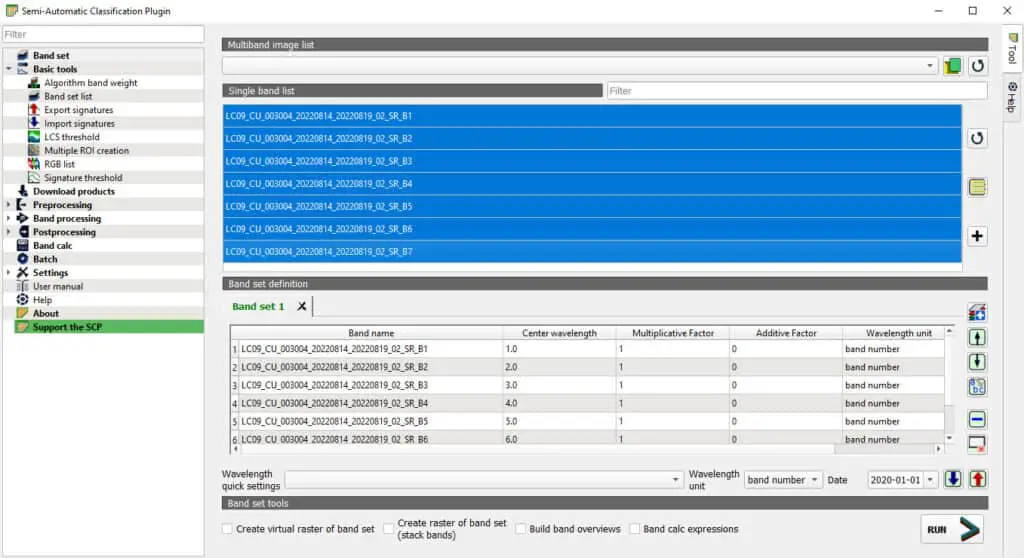
Task: Click the Algorithm band weight icon
Action: (x=34, y=83)
